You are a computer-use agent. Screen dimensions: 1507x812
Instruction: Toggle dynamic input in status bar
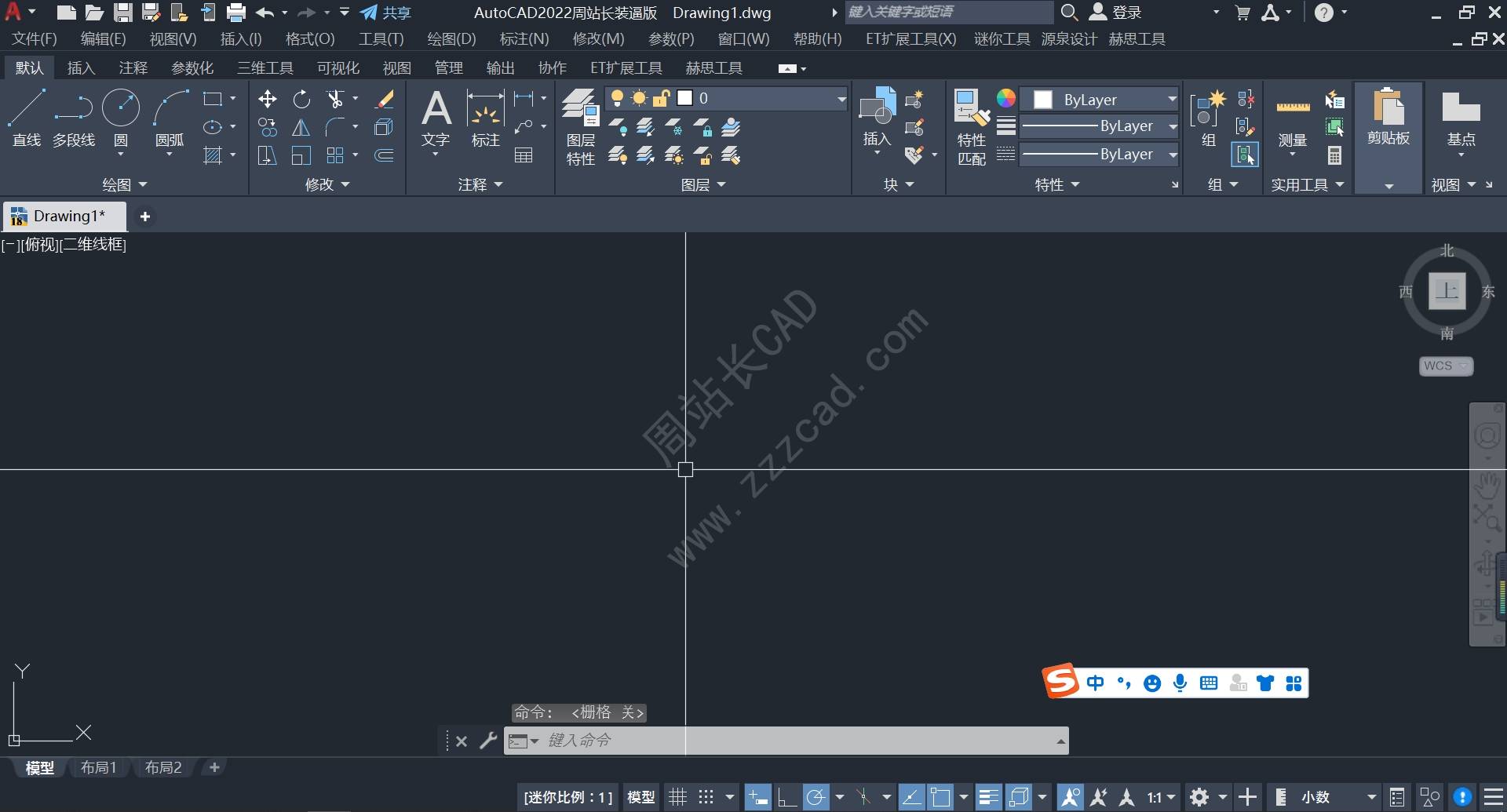(757, 797)
